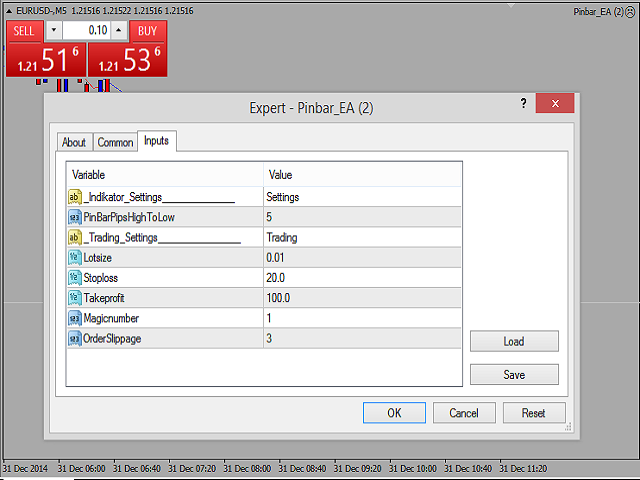Screen dimensions: 640x480
Task: Select the Inputs tab
Action: point(157,141)
